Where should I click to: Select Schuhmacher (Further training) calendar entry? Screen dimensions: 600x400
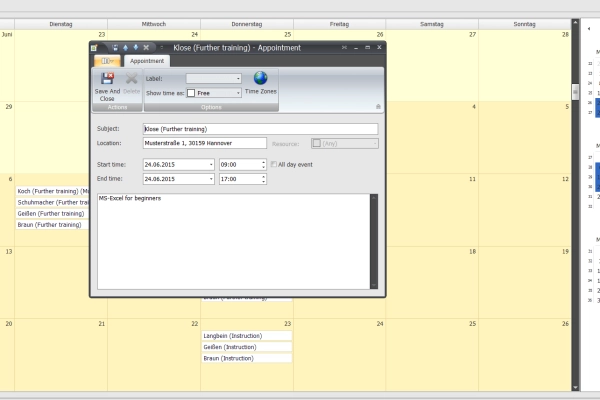(52, 202)
